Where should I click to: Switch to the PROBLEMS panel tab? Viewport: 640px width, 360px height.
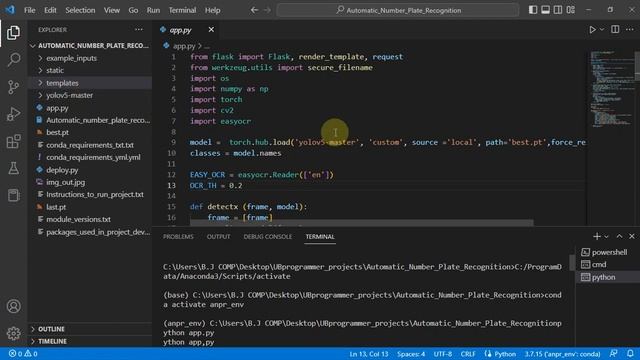tap(178, 237)
